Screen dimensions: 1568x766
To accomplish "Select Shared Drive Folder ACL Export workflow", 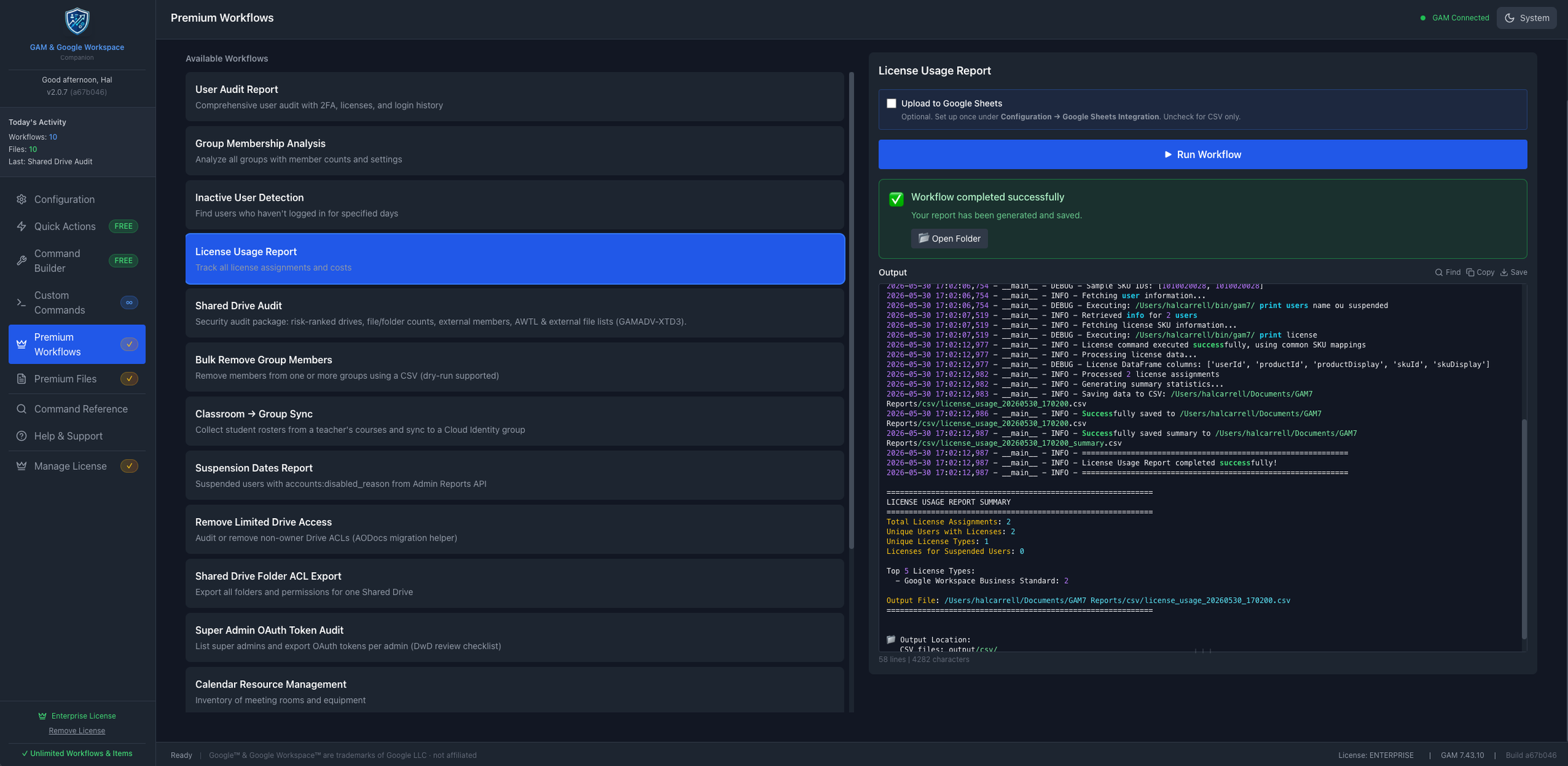I will tap(515, 583).
